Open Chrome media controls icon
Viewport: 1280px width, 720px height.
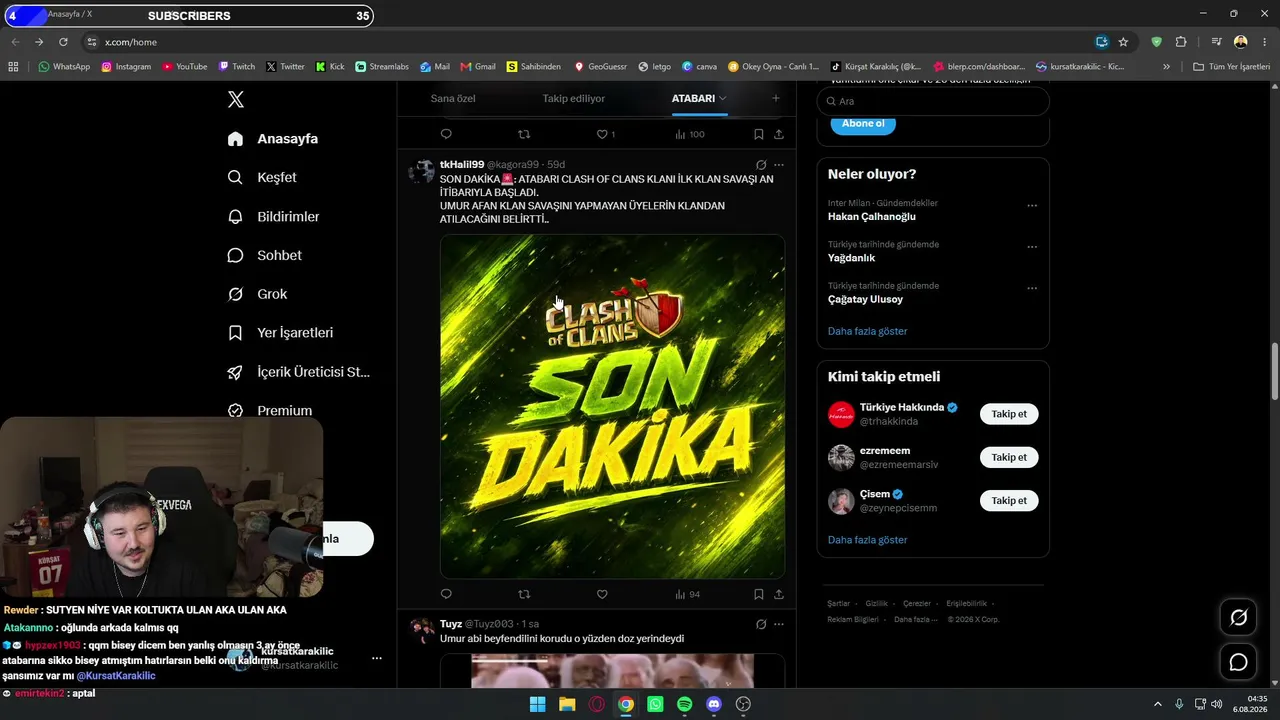[1216, 42]
